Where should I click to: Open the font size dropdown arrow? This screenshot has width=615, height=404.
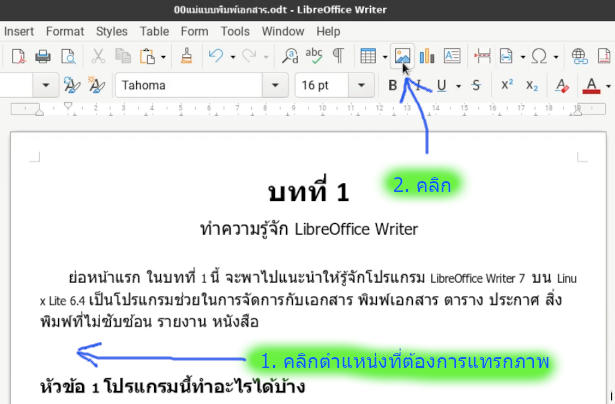tap(361, 85)
